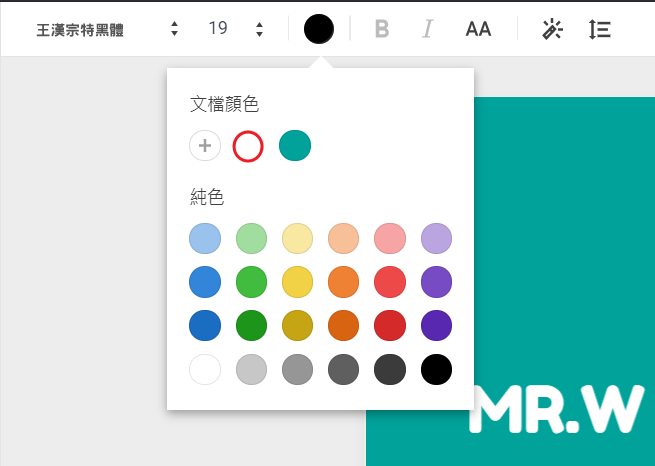Choose the medium purple swatch
Image resolution: width=655 pixels, height=466 pixels.
click(x=436, y=282)
